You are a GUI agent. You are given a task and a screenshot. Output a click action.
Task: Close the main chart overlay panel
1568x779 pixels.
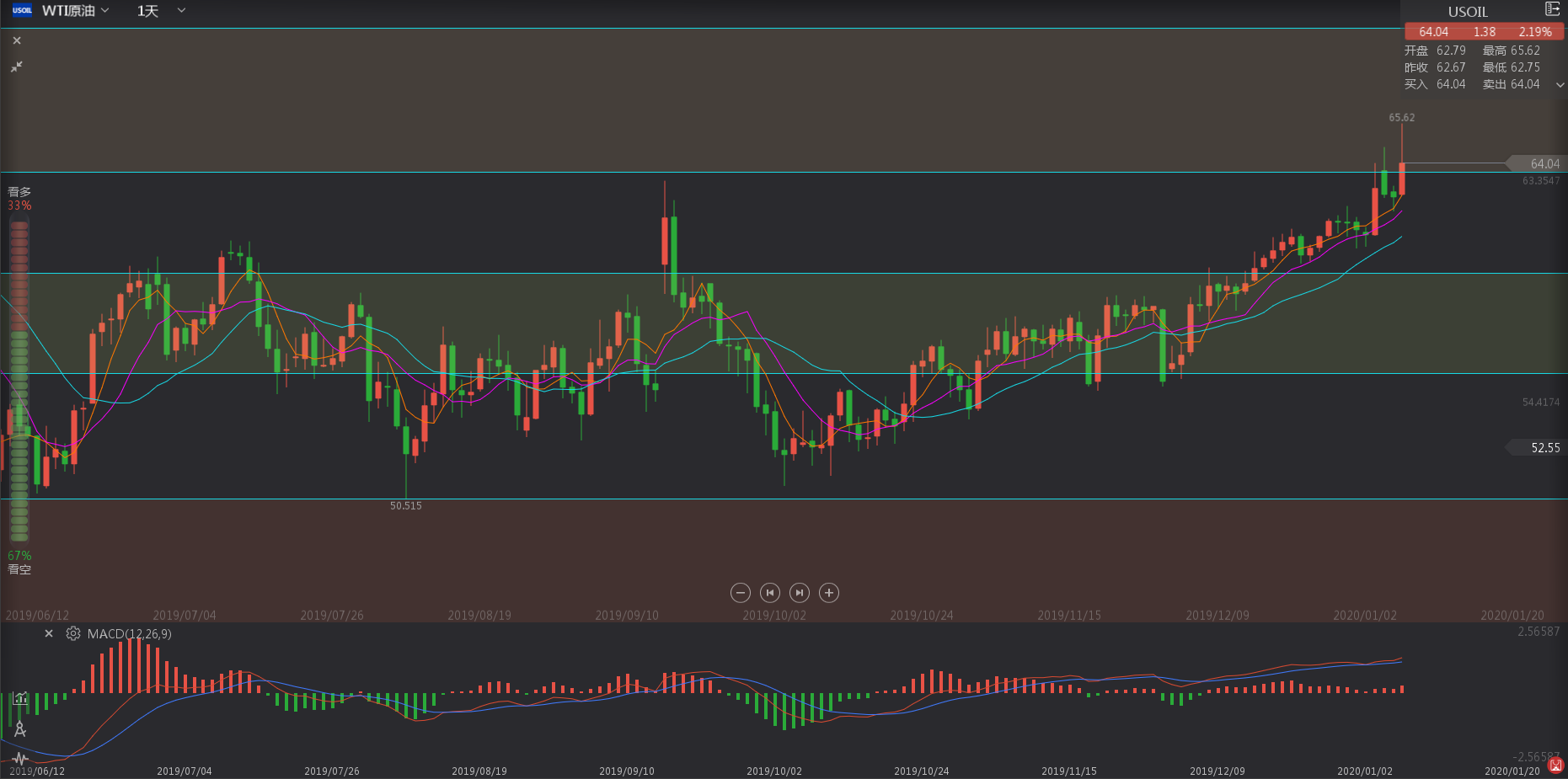(17, 40)
